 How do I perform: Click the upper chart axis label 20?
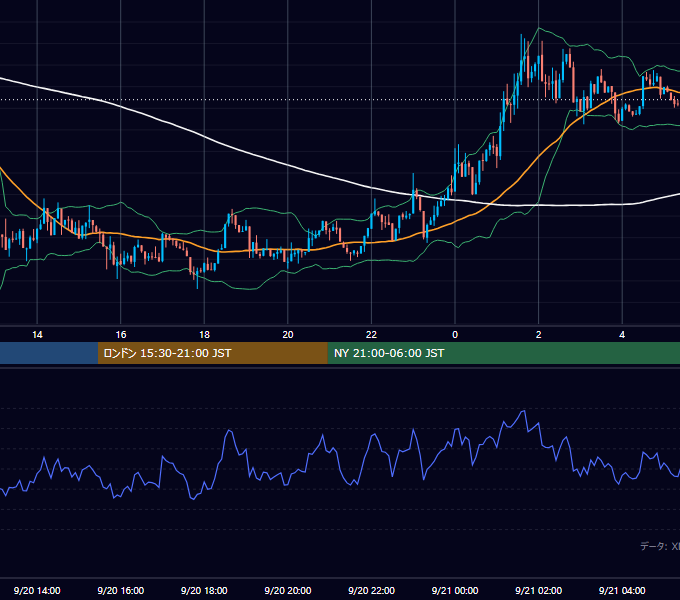288,335
